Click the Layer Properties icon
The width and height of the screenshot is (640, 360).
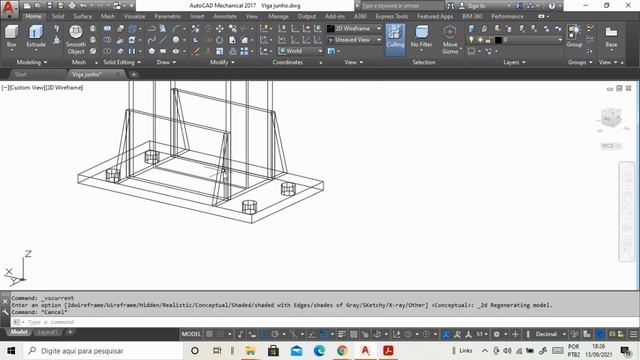click(x=471, y=29)
